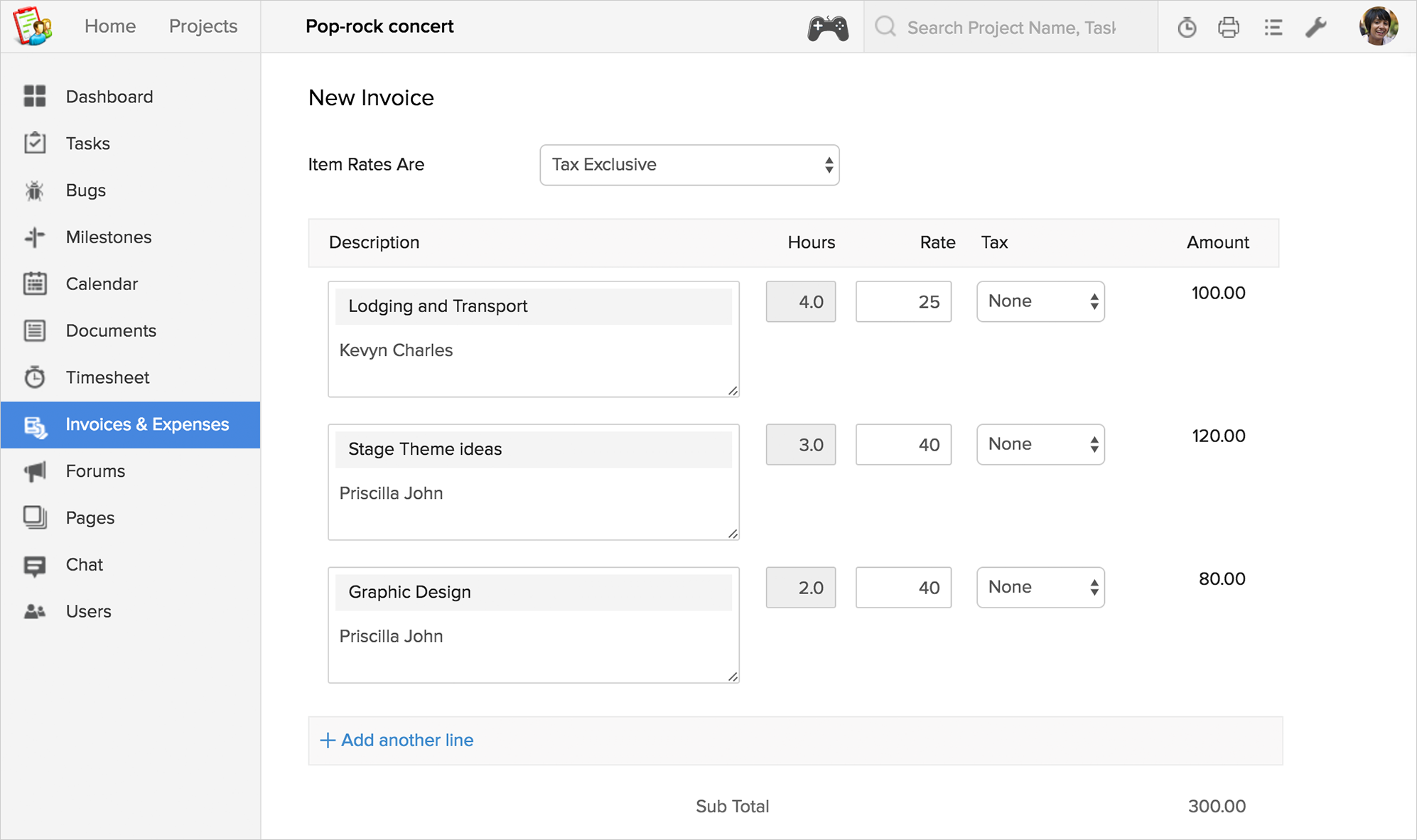The width and height of the screenshot is (1417, 840).
Task: Open the timer stopwatch icon
Action: 1187,28
